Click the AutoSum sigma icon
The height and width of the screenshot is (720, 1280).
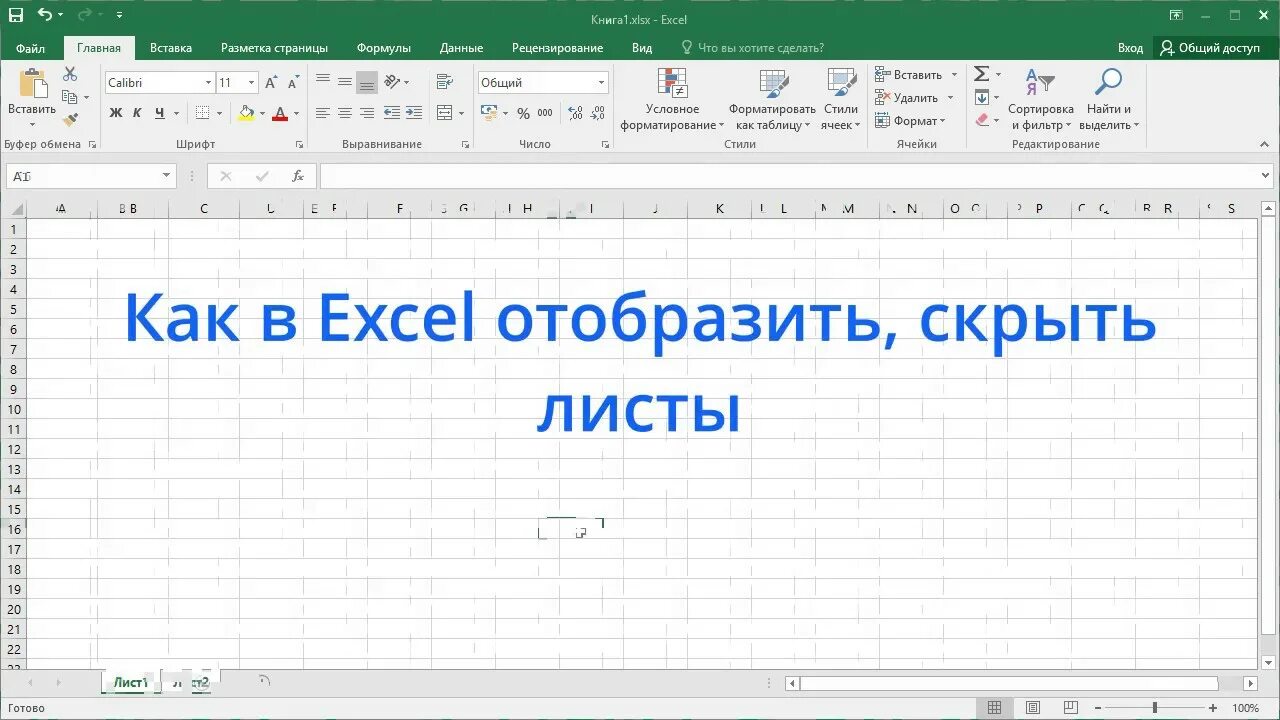982,74
